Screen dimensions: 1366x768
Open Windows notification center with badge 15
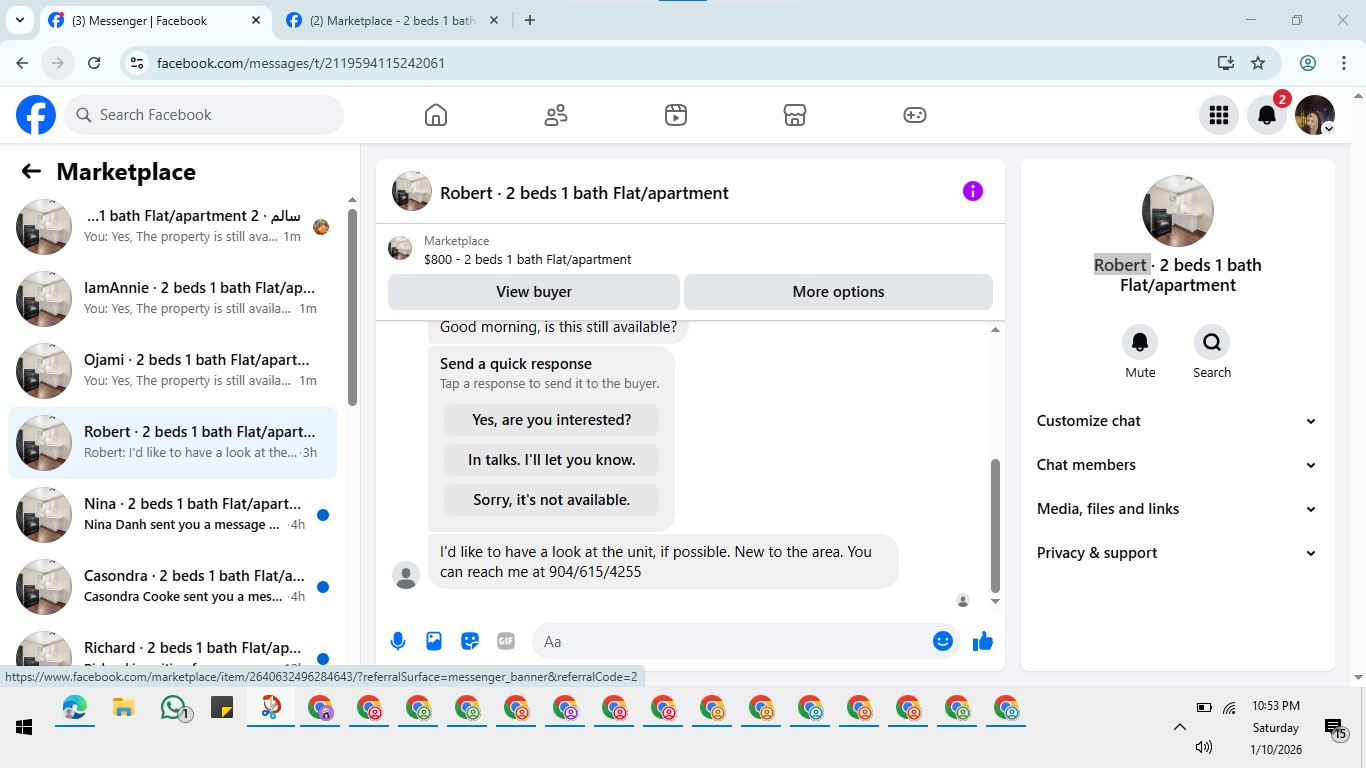[1334, 729]
